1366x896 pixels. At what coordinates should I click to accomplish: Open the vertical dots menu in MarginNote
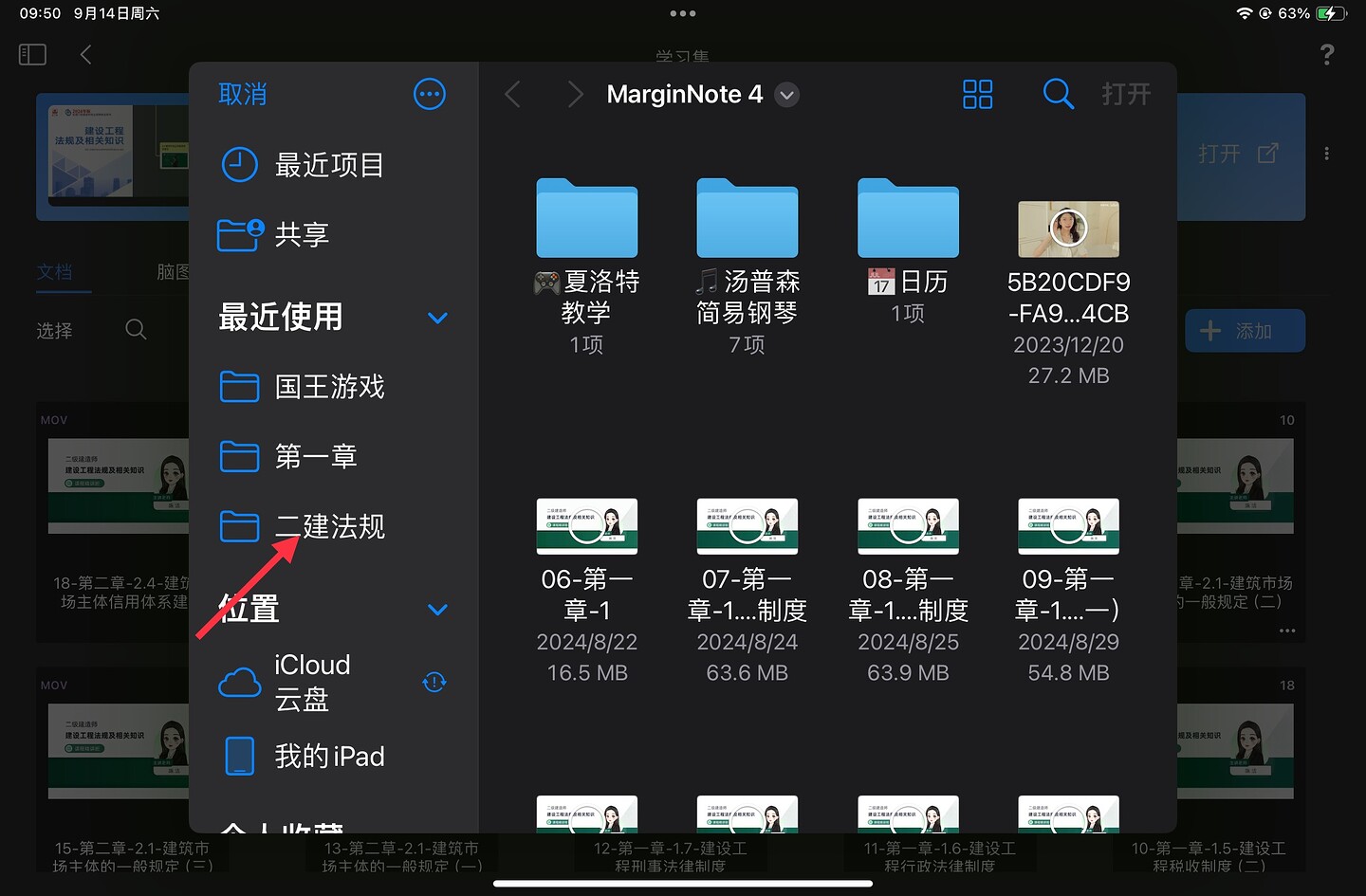coord(1326,154)
